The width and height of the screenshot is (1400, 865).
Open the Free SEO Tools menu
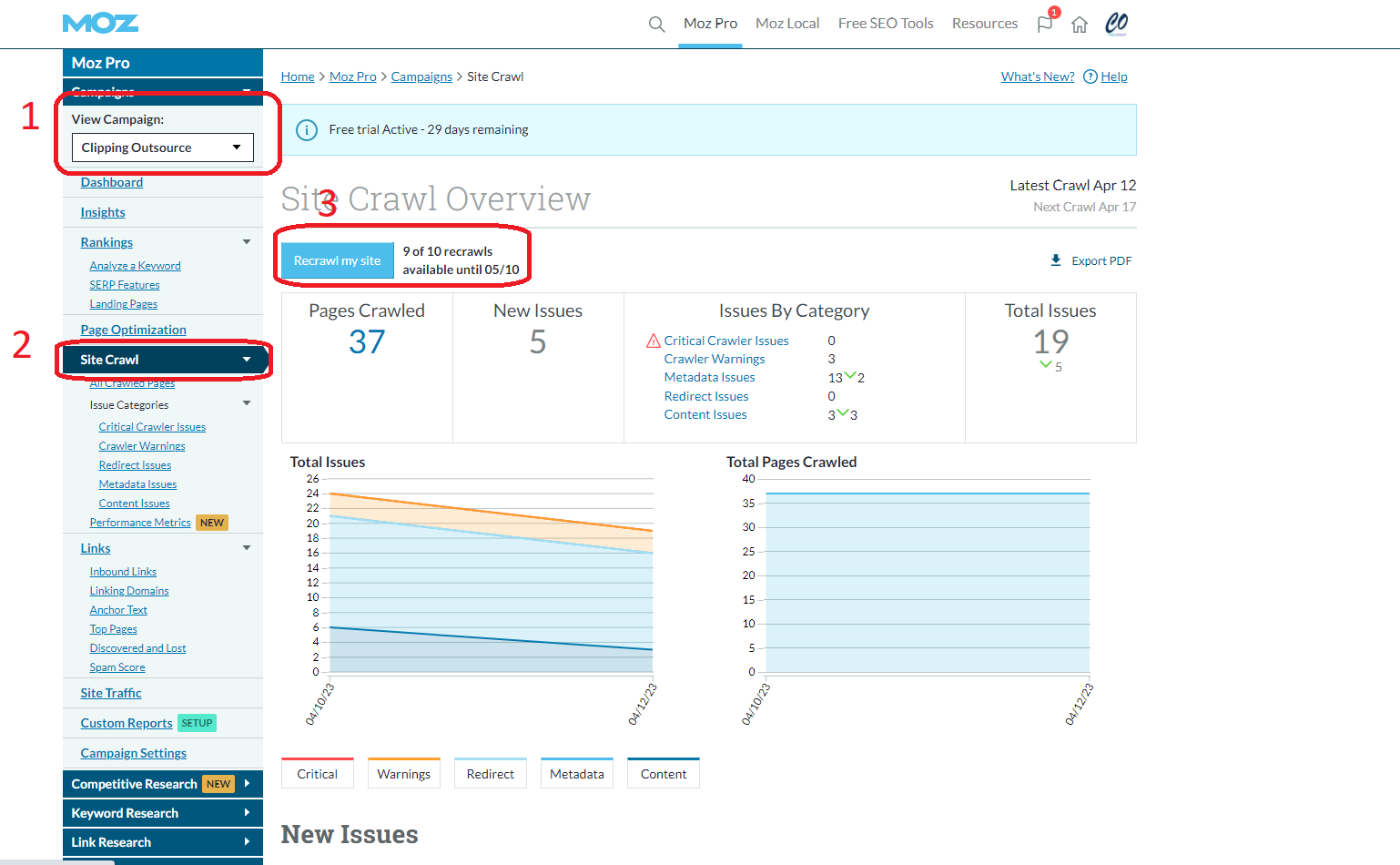[x=886, y=24]
